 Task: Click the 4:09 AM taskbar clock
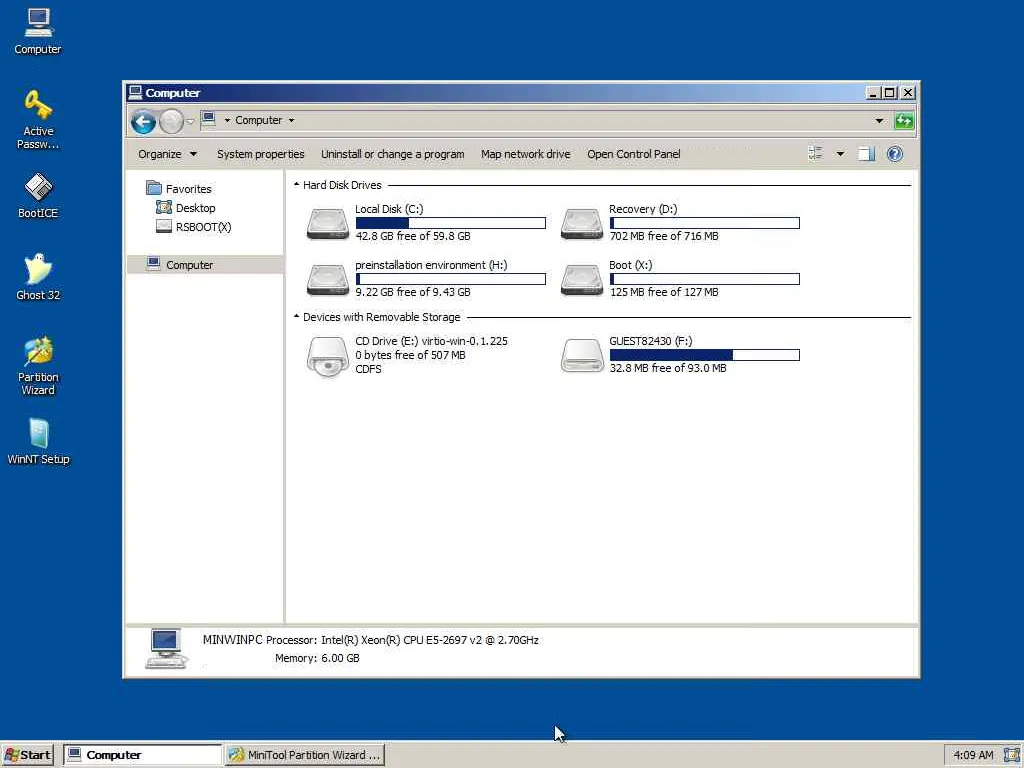(x=974, y=755)
